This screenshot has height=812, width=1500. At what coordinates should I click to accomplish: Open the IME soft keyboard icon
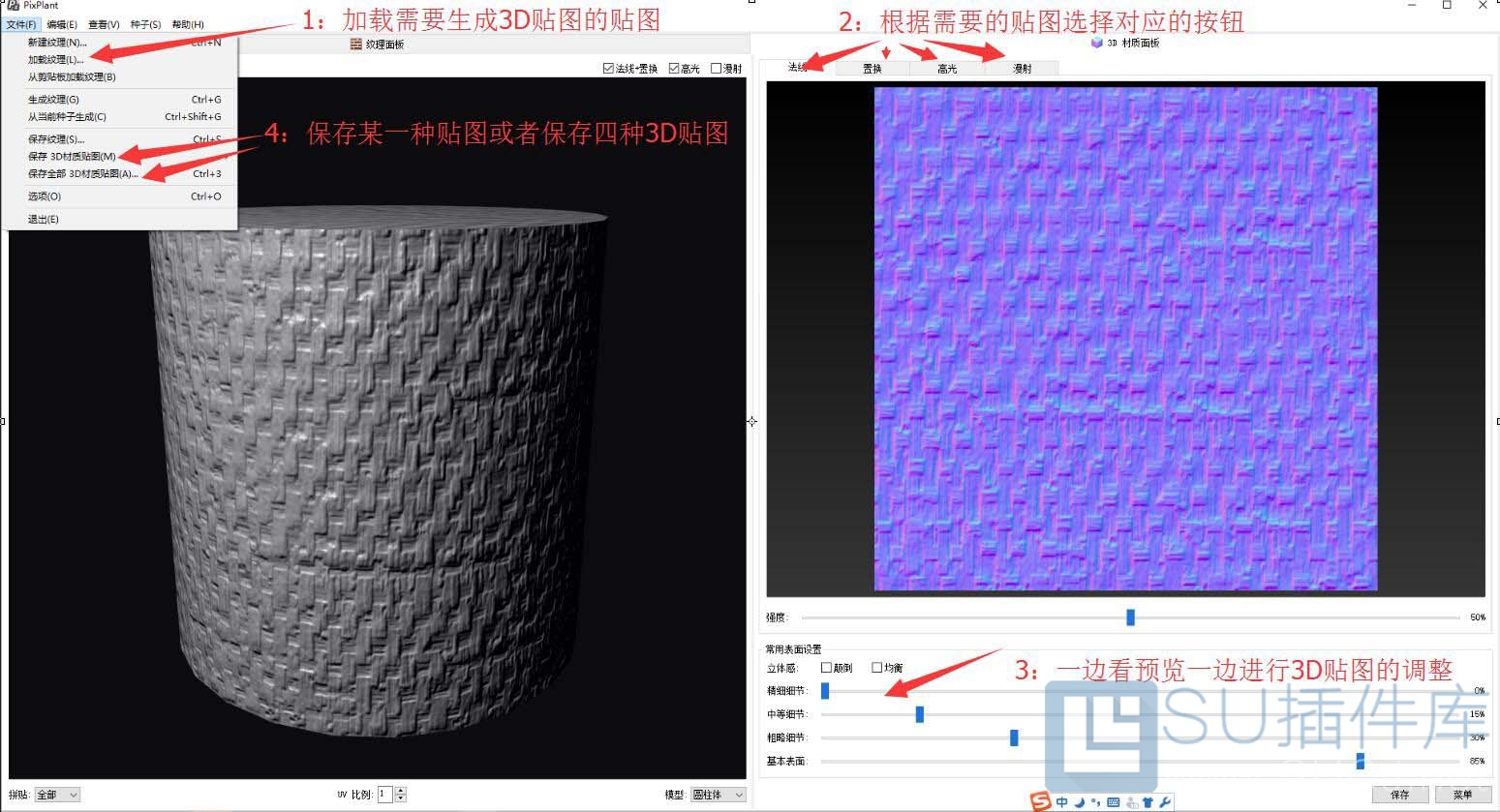pos(1114,801)
